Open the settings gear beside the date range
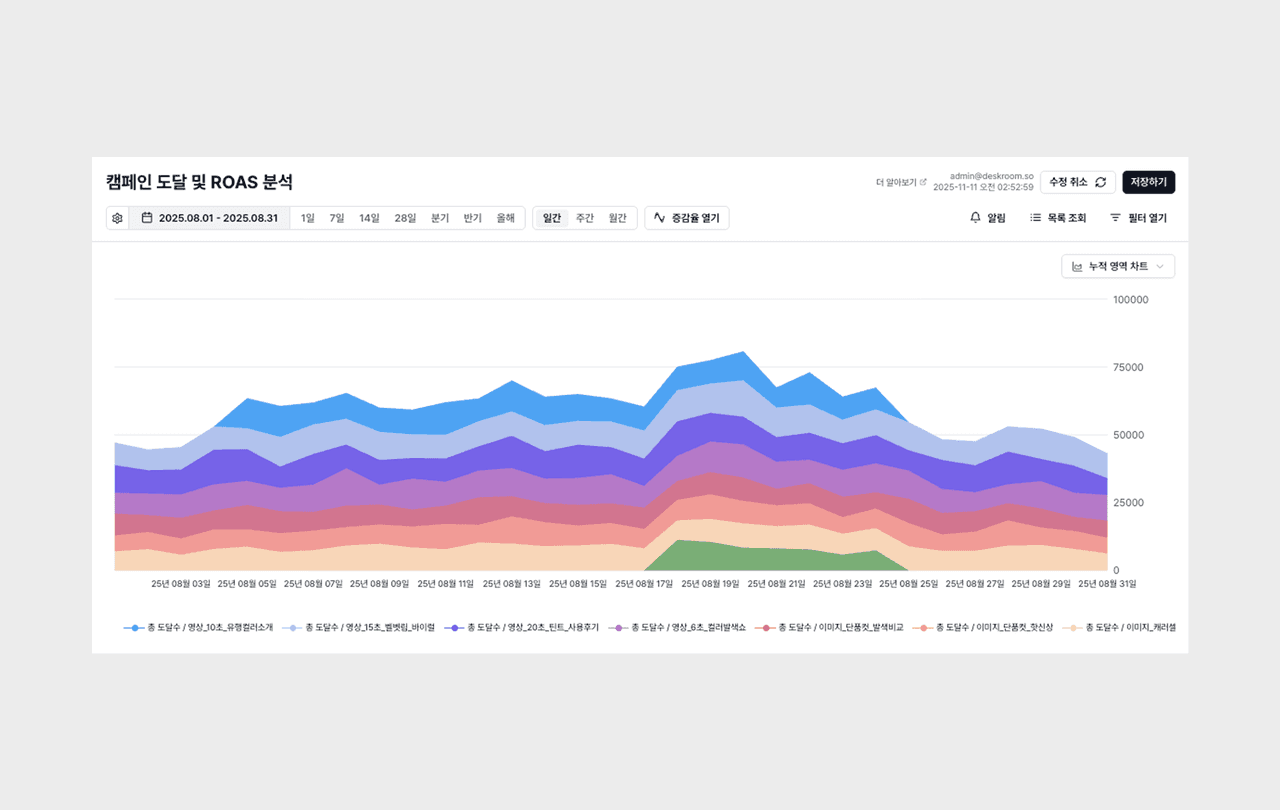Screen dimensions: 1280x810 point(117,218)
